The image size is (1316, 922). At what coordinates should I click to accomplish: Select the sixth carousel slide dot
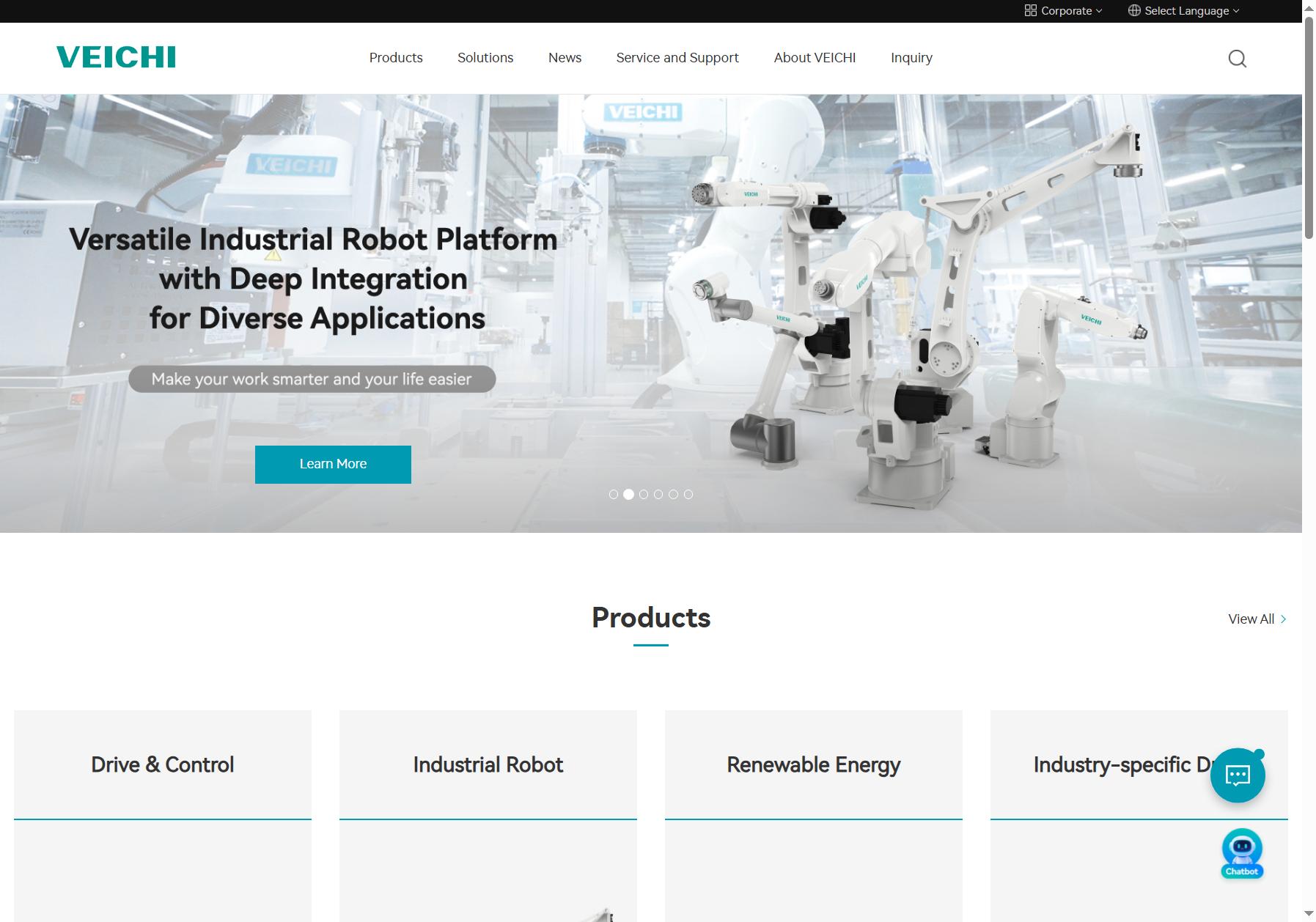click(688, 495)
